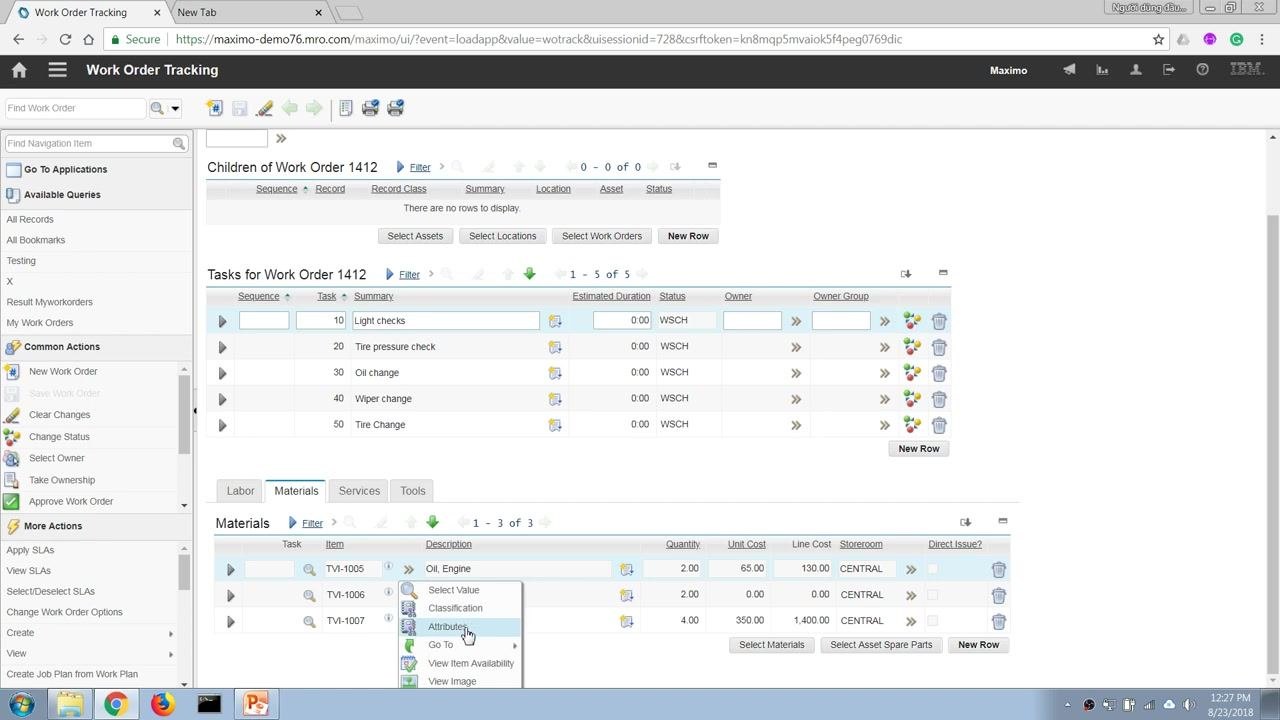1280x720 pixels.
Task: Expand the TVI-1007 material row details
Action: (x=230, y=621)
